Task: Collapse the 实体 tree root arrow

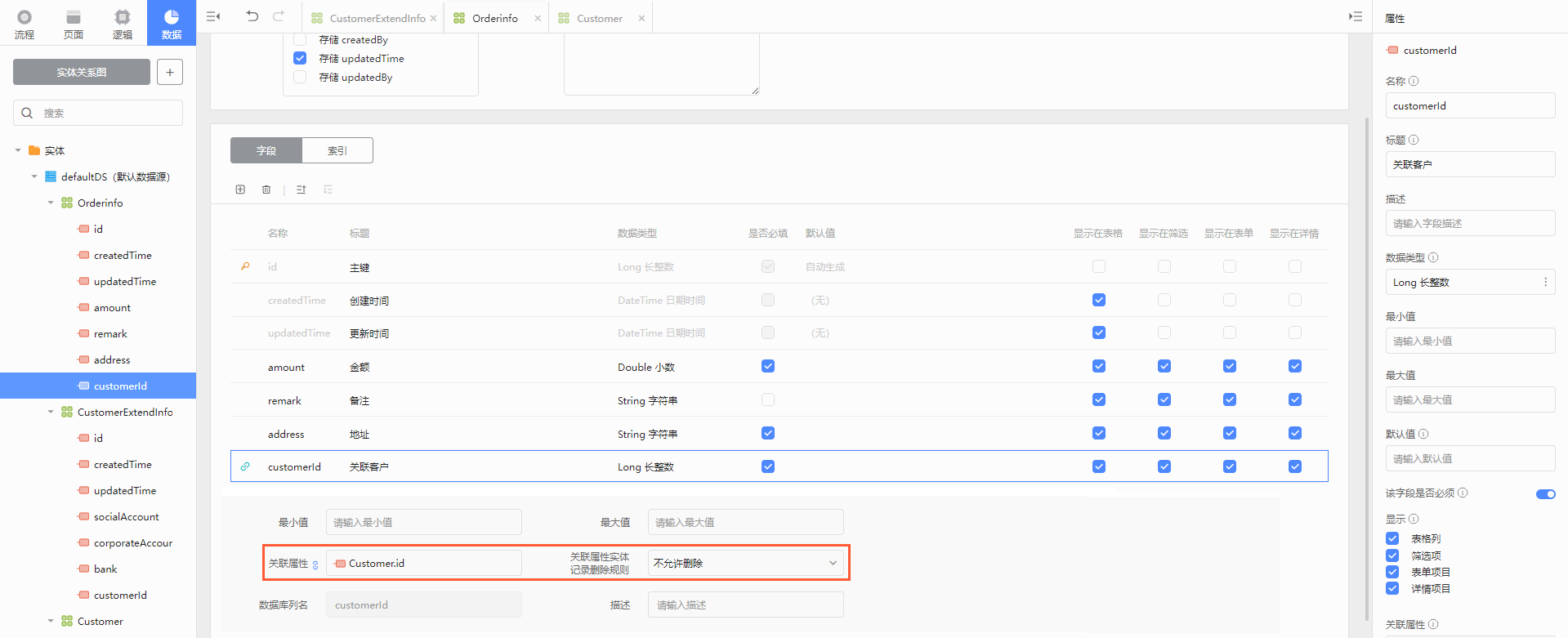Action: coord(18,150)
